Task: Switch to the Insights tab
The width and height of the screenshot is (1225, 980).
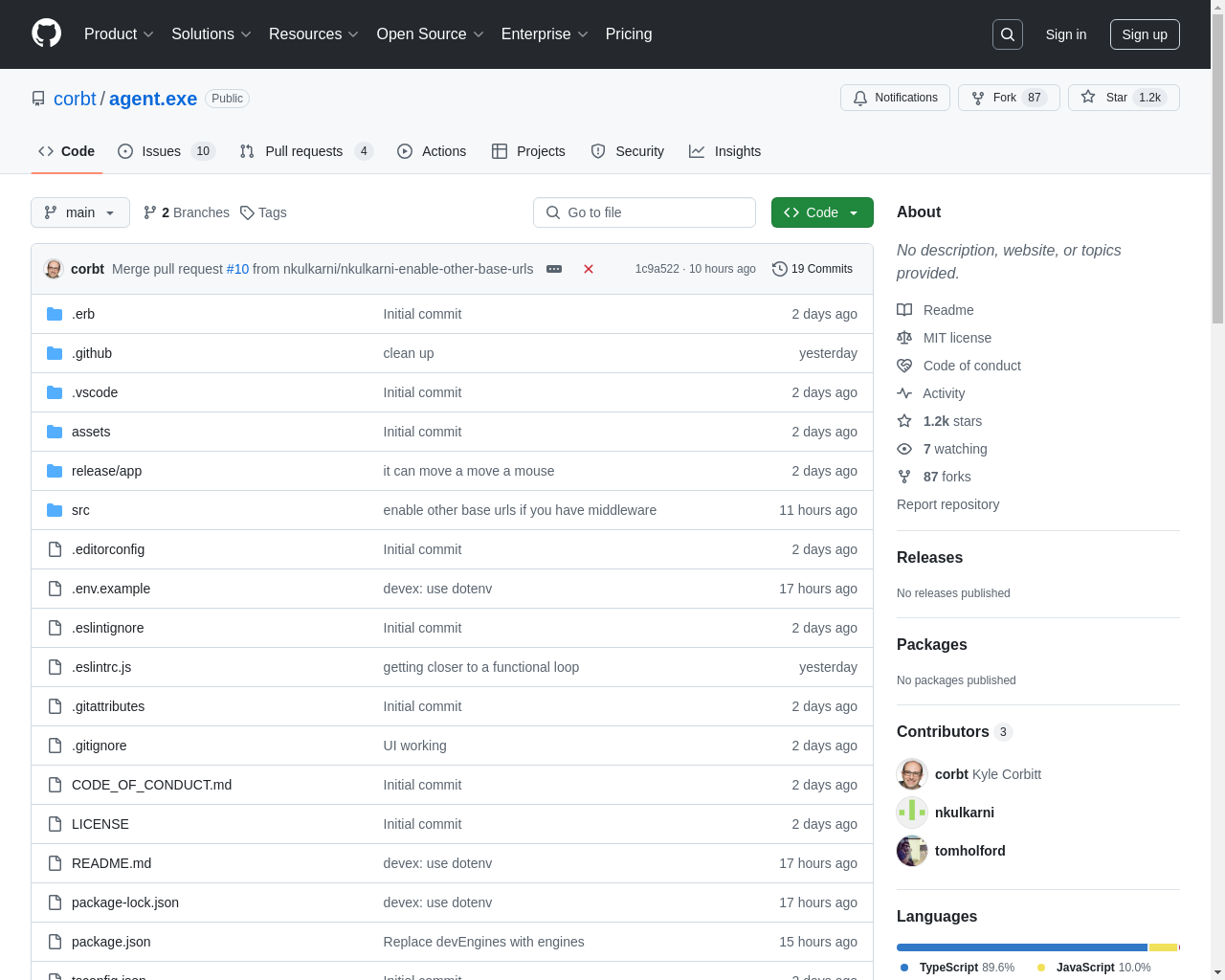Action: point(725,151)
